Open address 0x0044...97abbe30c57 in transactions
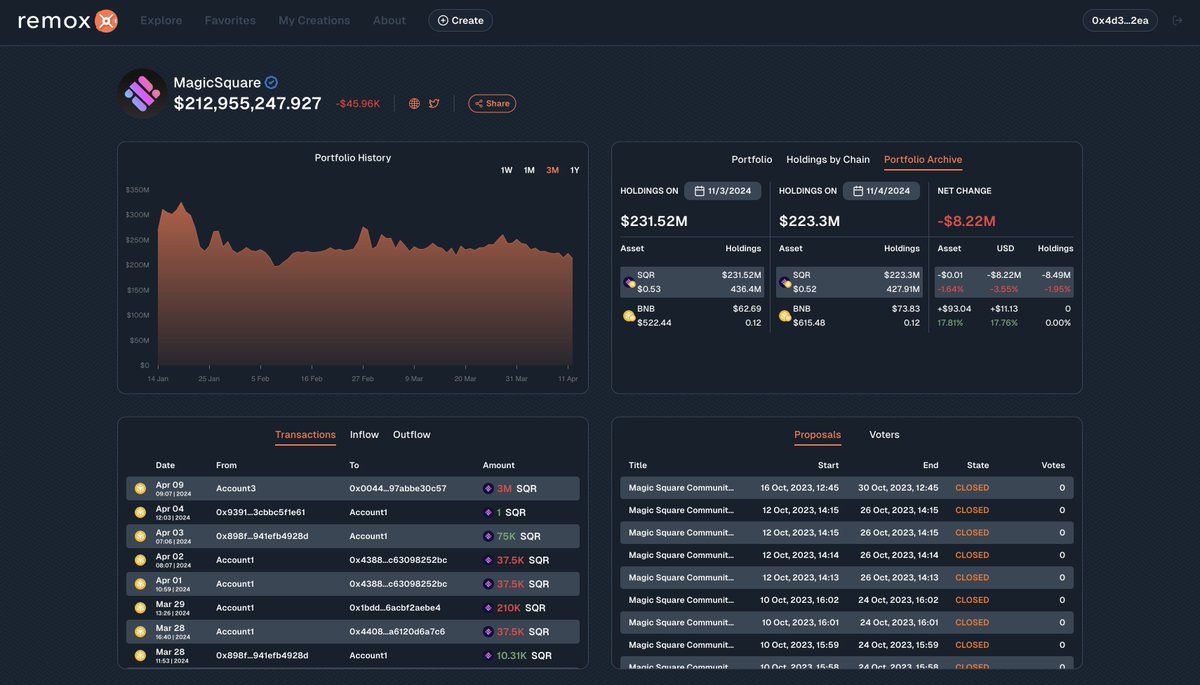1200x685 pixels. point(398,488)
